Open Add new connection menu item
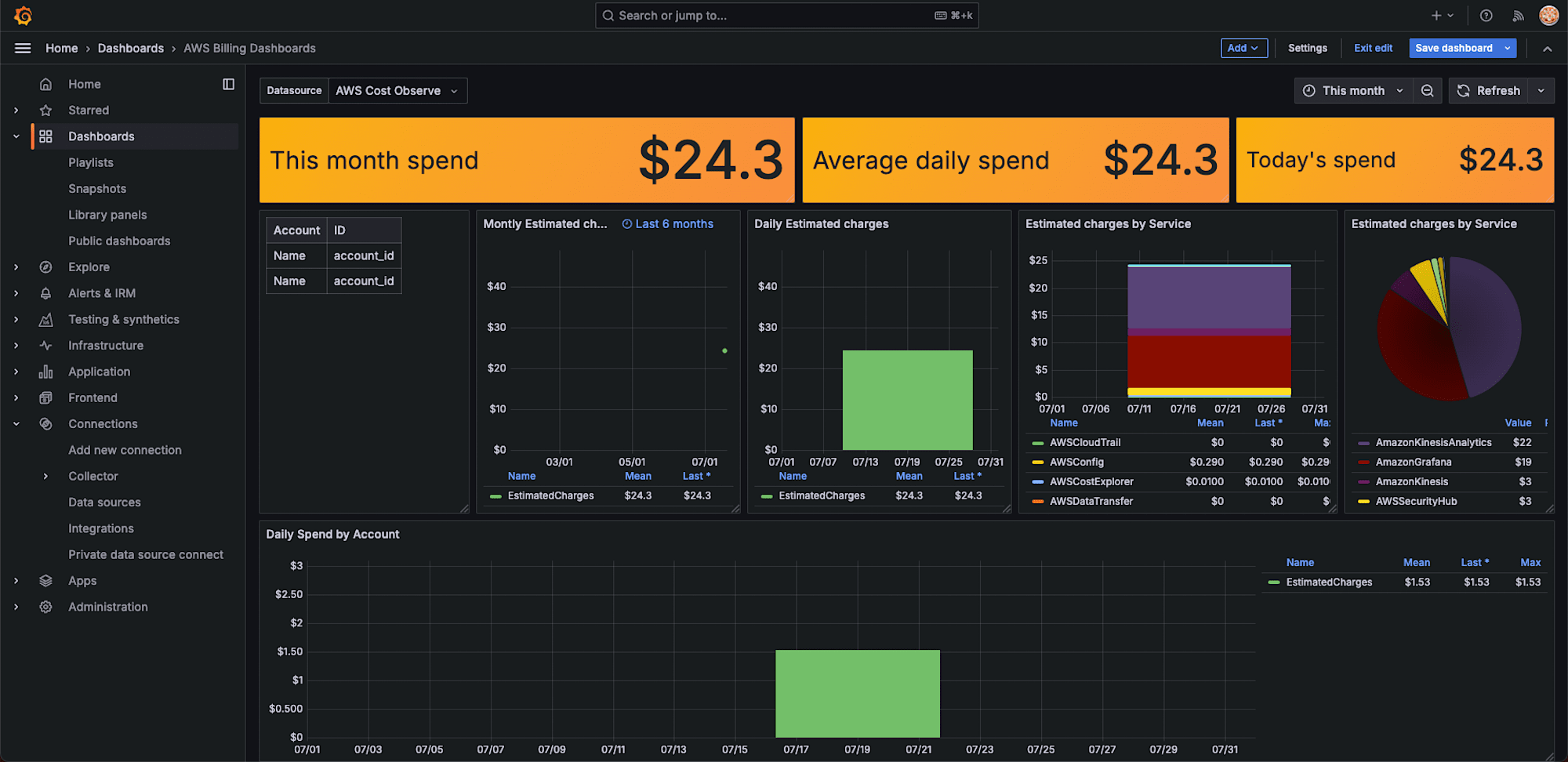The width and height of the screenshot is (1568, 762). click(125, 450)
